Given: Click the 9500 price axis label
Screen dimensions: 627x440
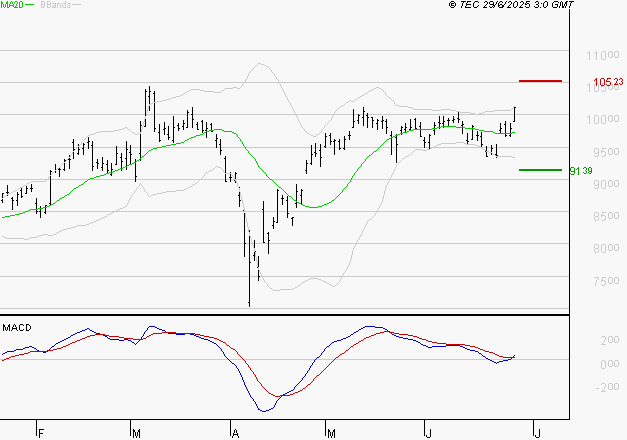Looking at the screenshot, I should [x=607, y=152].
